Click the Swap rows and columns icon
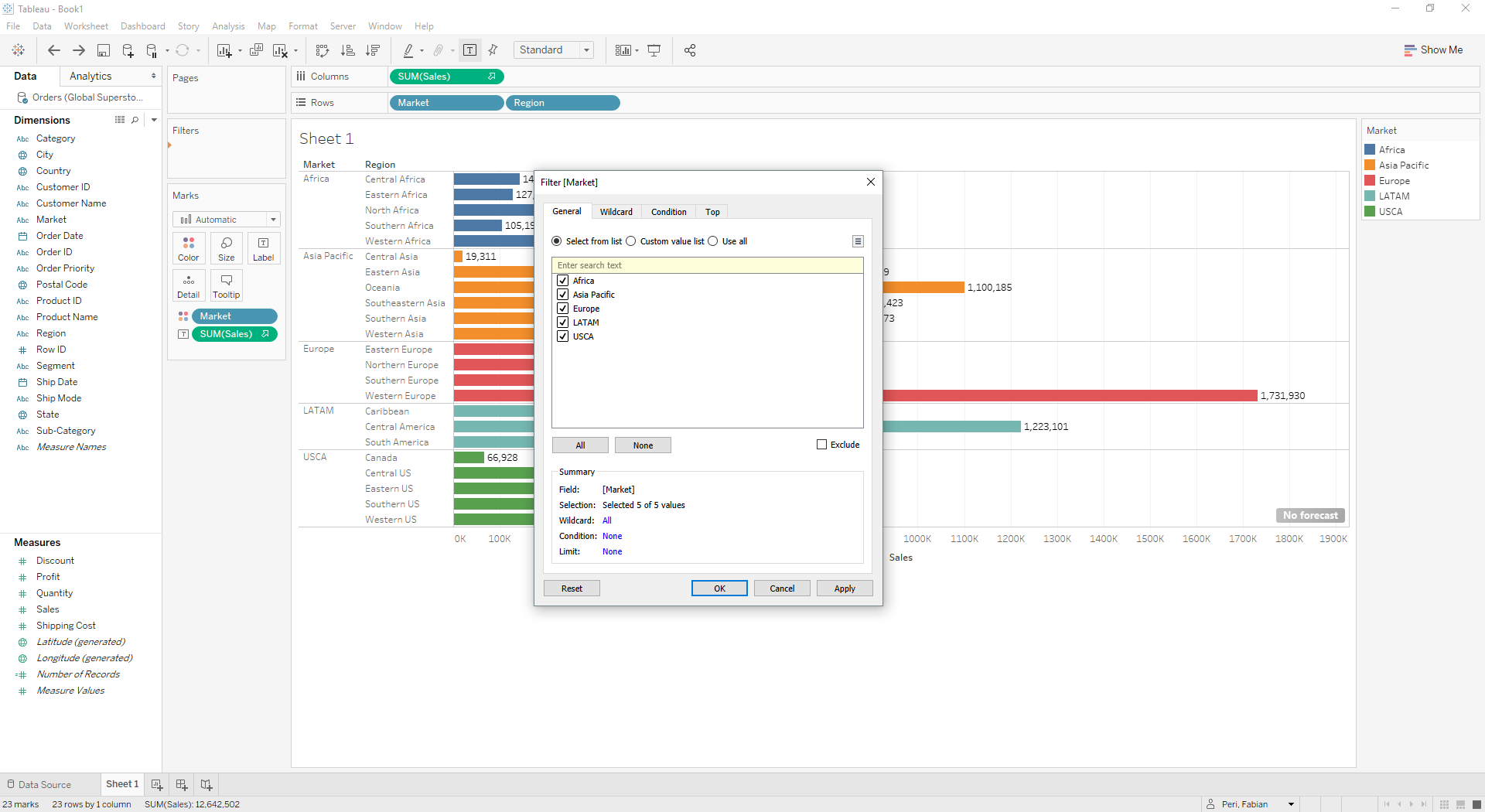 (323, 50)
